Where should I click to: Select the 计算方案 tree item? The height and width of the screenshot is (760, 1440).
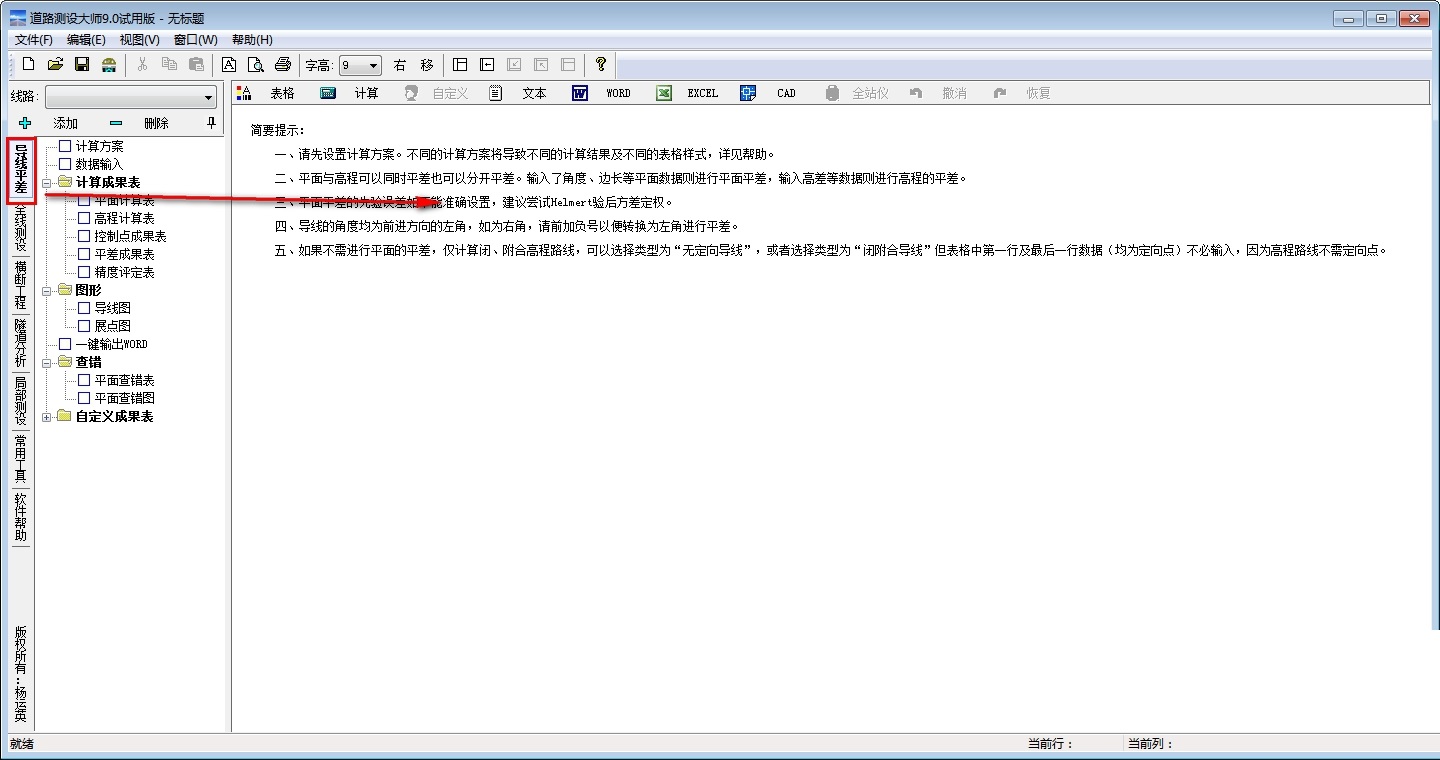99,146
